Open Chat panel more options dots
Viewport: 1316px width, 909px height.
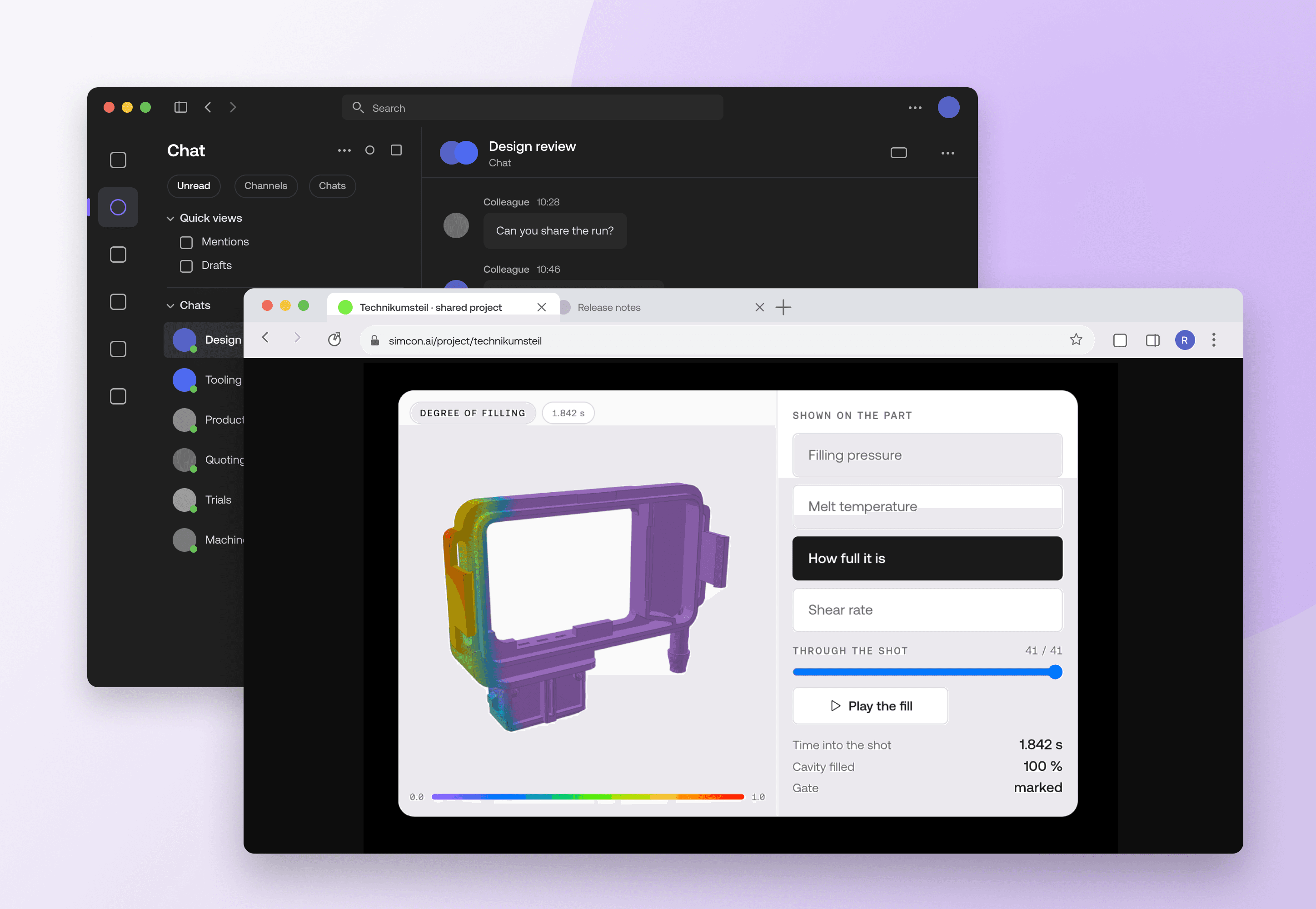[x=344, y=150]
